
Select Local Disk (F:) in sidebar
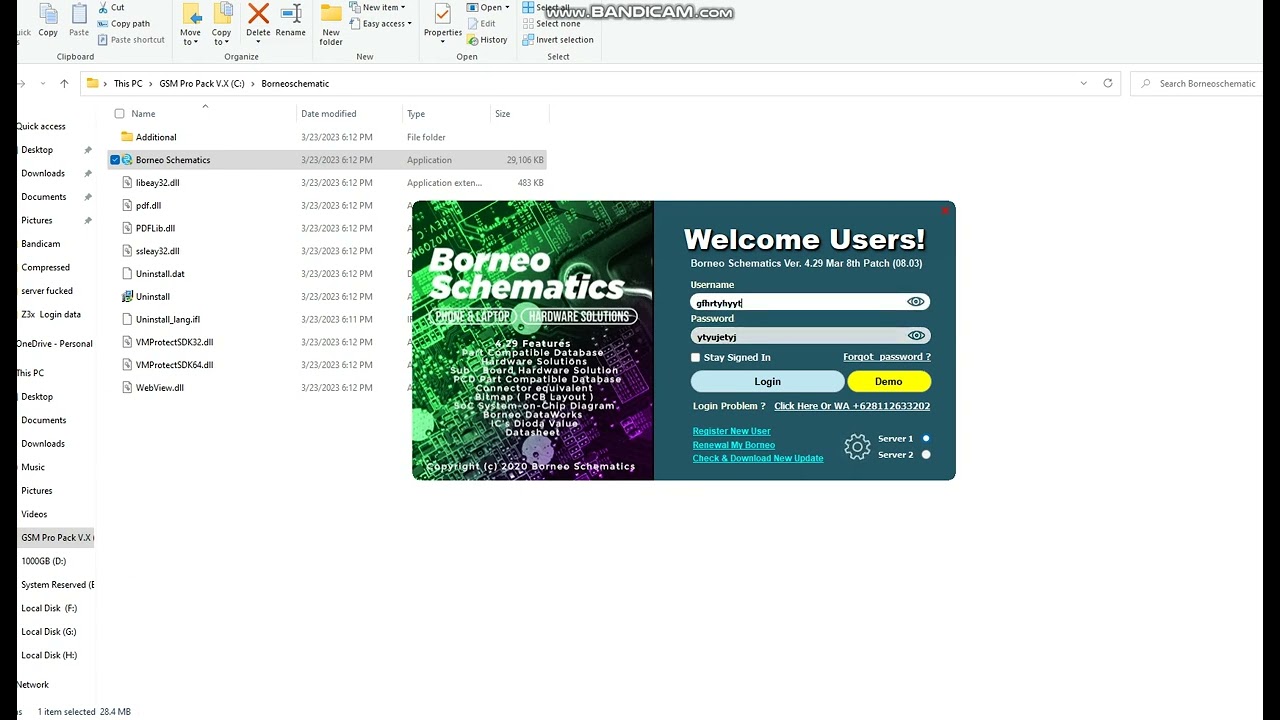coord(49,608)
